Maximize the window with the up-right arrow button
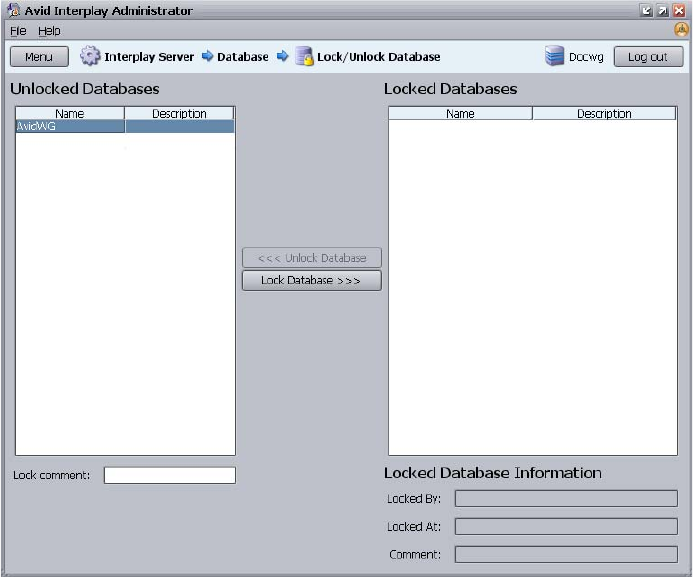693x577 pixels. (x=663, y=11)
